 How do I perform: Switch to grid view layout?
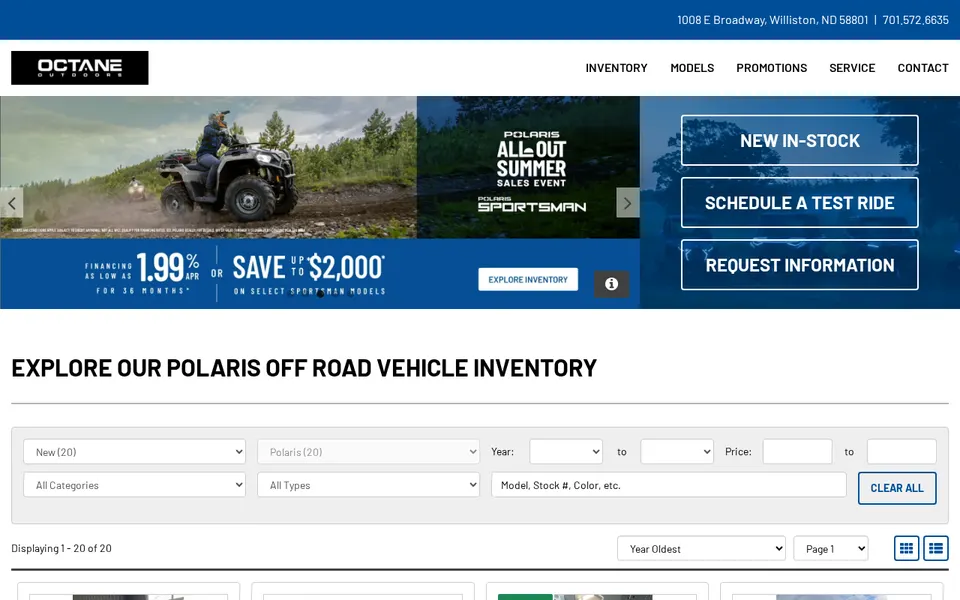point(906,549)
